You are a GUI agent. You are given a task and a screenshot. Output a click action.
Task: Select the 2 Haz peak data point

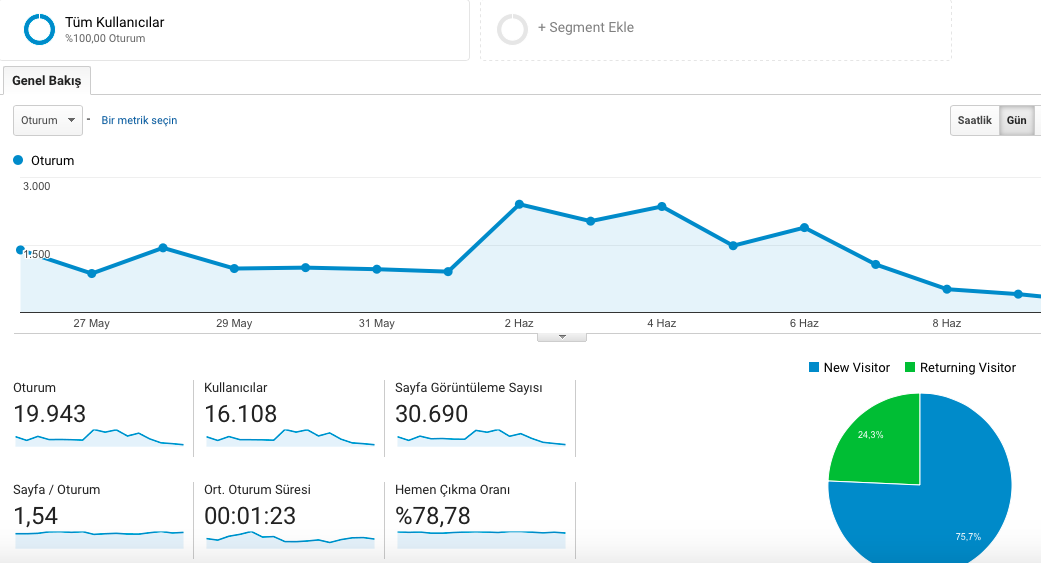pos(519,204)
